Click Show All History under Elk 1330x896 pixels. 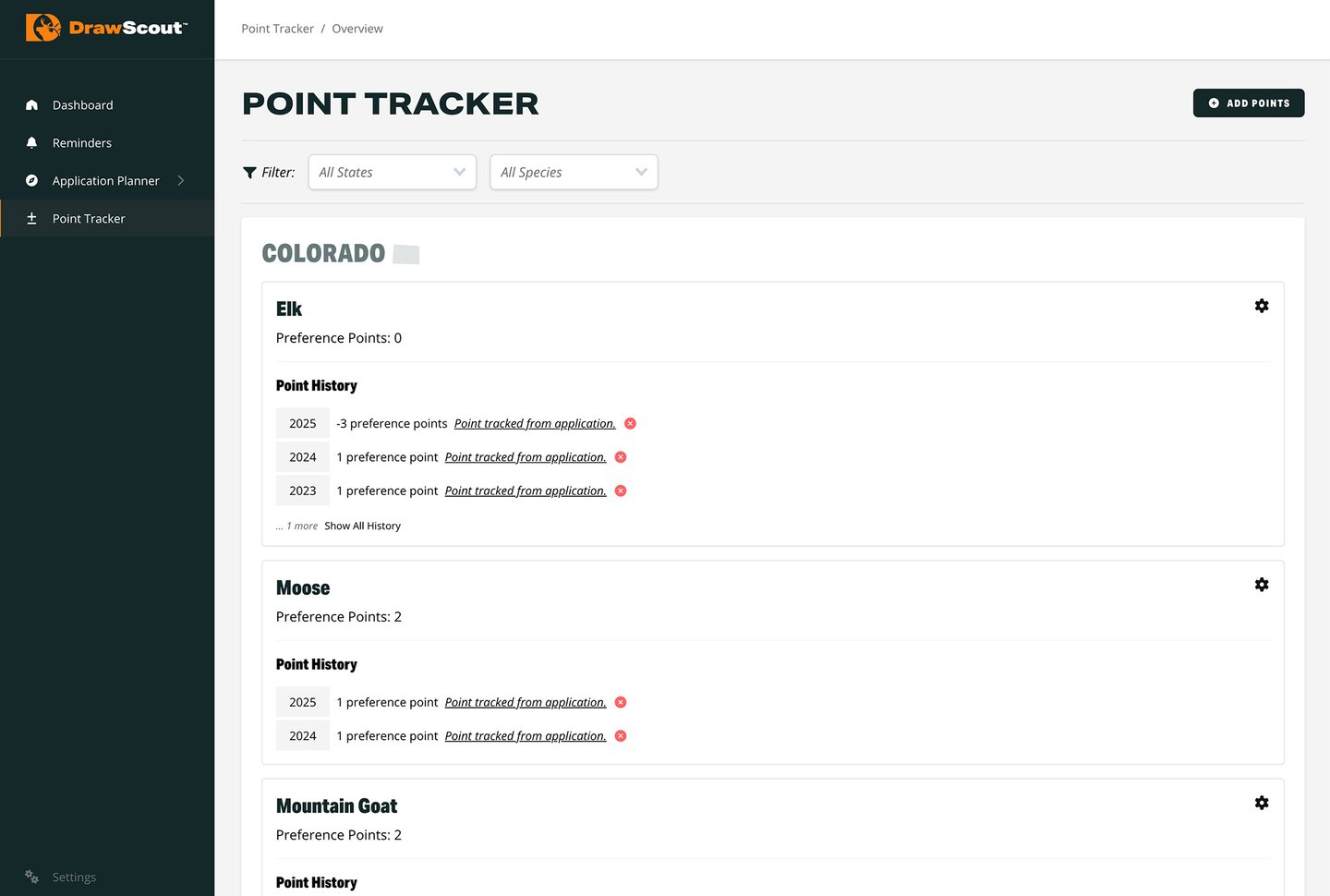click(362, 525)
